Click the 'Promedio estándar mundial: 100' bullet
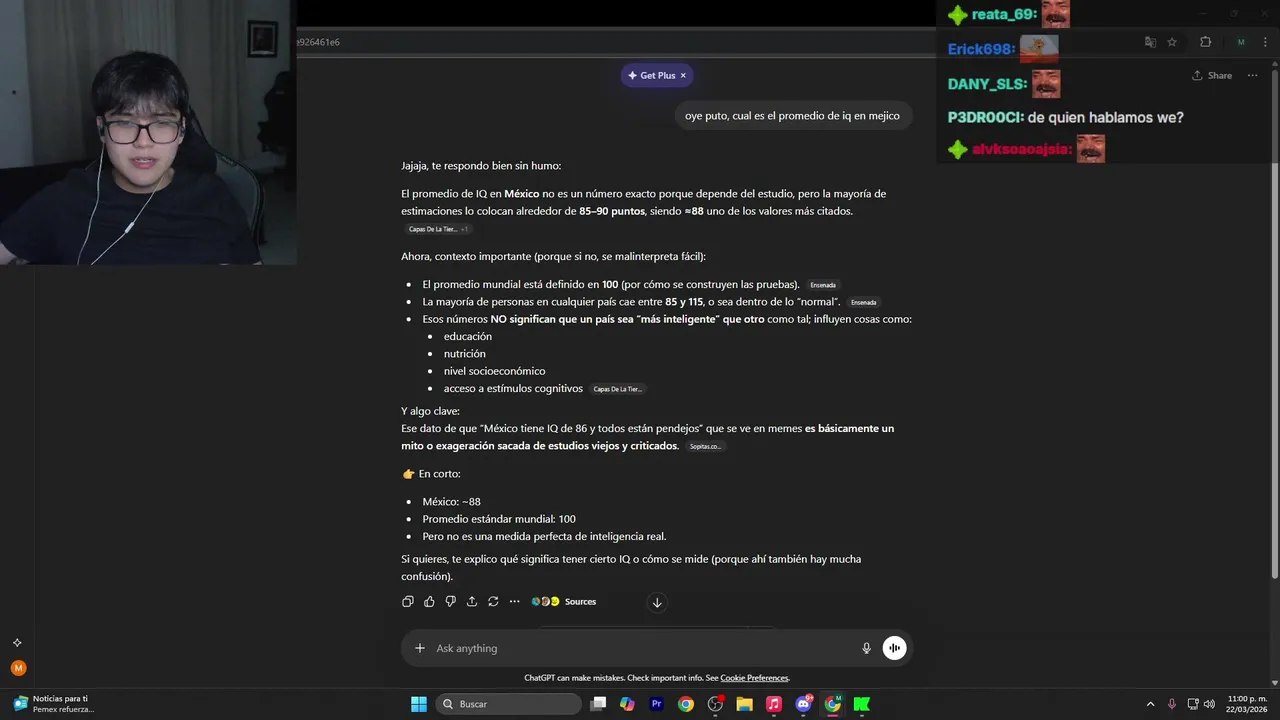The width and height of the screenshot is (1280, 720). click(x=499, y=519)
